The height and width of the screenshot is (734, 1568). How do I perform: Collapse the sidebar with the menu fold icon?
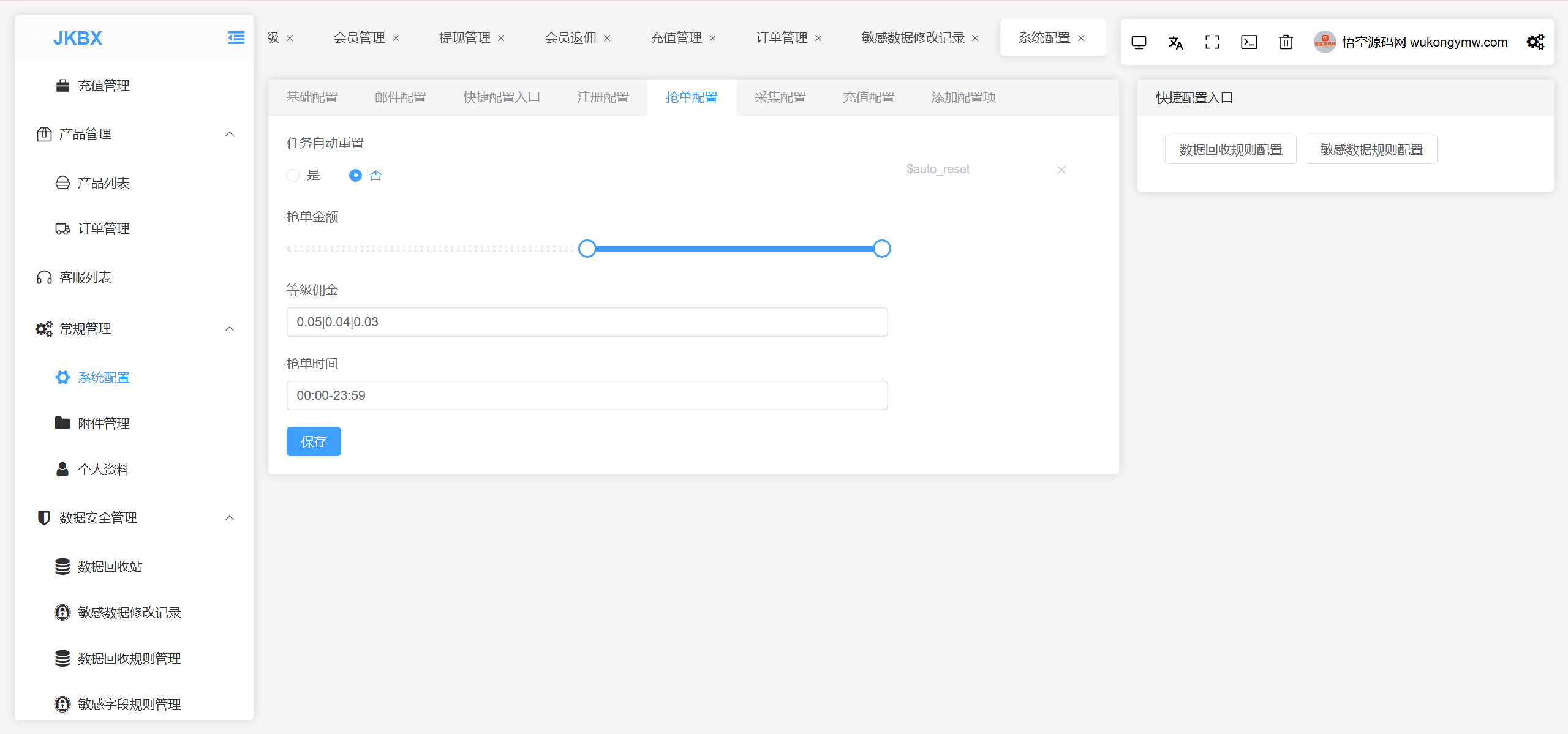click(236, 38)
